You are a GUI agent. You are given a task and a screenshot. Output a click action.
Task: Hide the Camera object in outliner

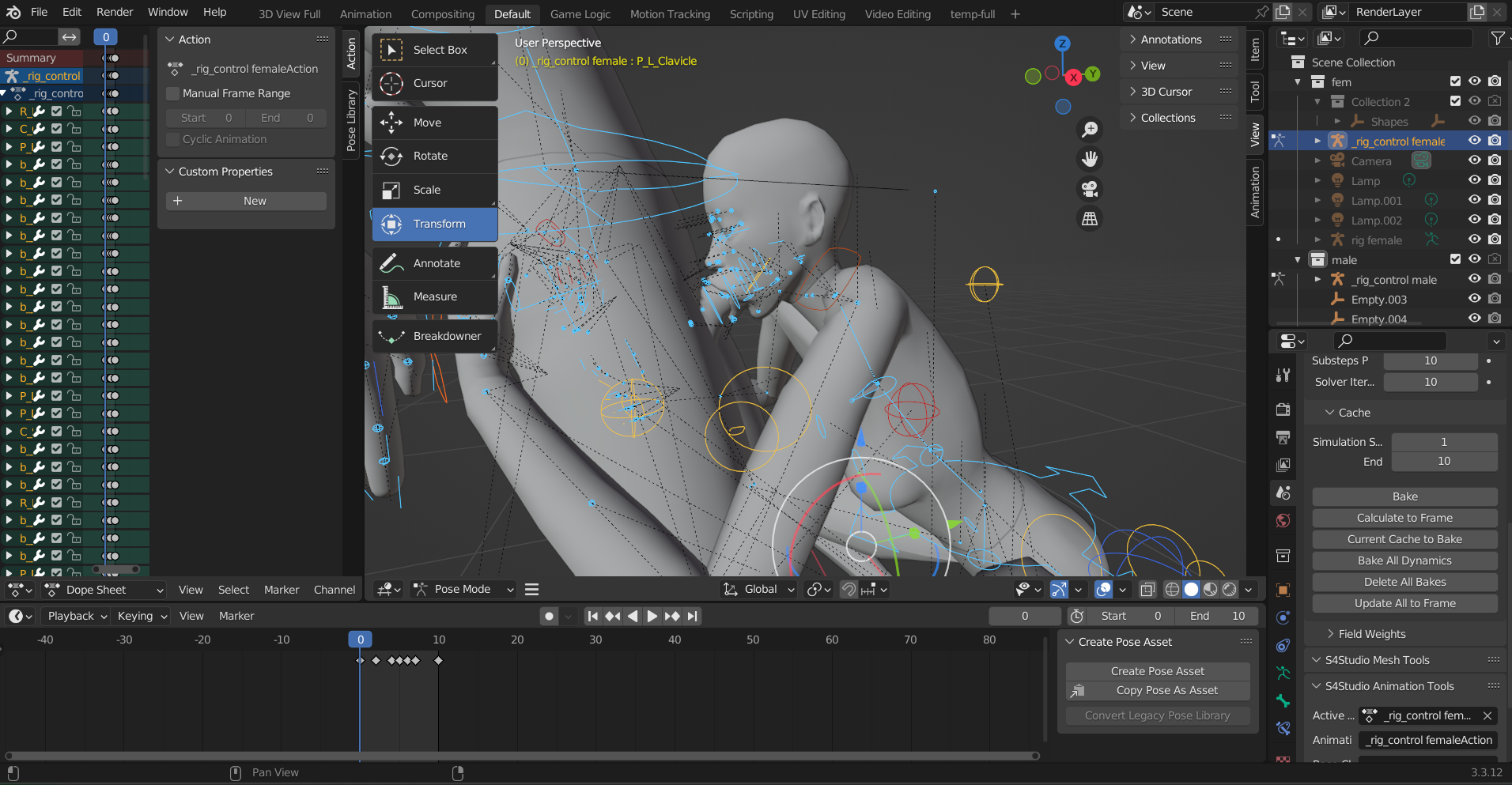coord(1475,160)
